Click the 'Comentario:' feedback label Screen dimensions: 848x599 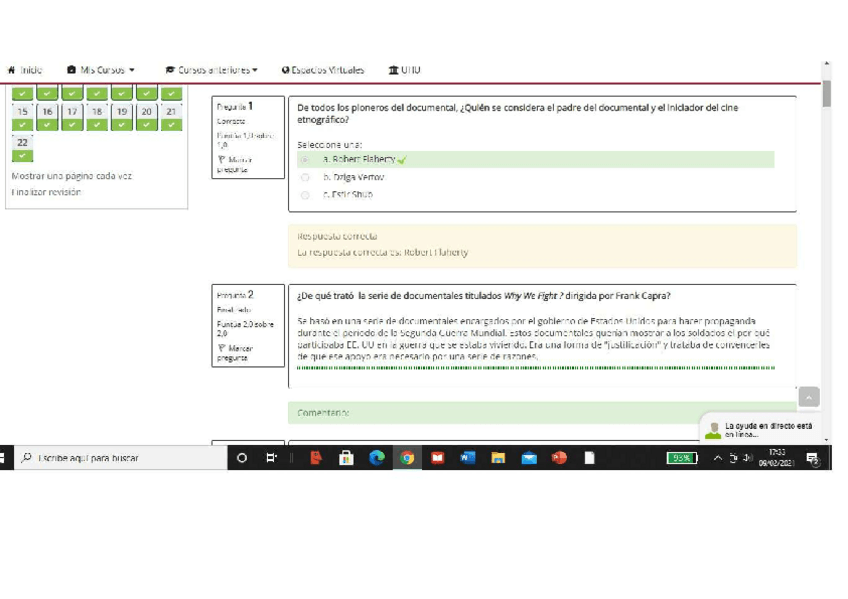point(323,413)
